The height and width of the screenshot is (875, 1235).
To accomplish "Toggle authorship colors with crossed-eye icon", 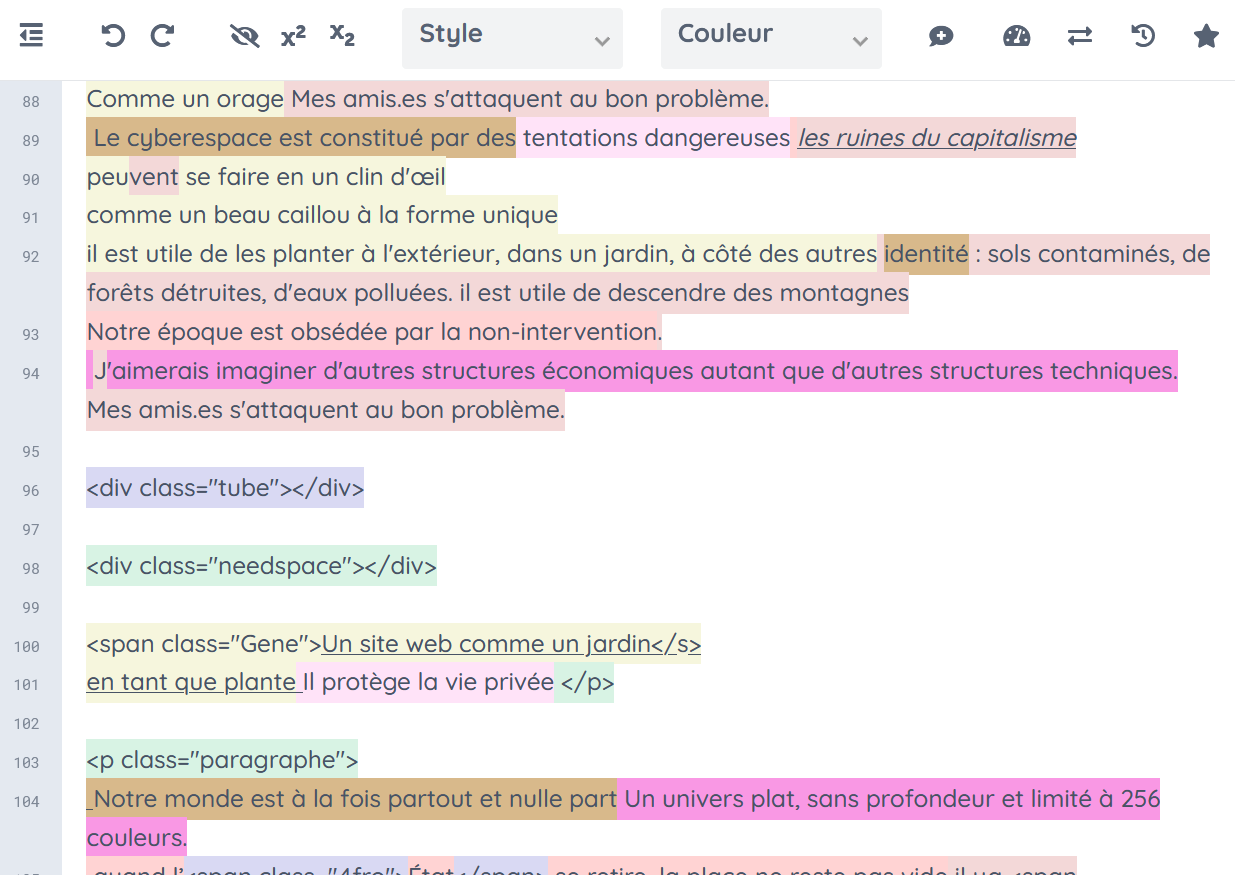I will (244, 36).
